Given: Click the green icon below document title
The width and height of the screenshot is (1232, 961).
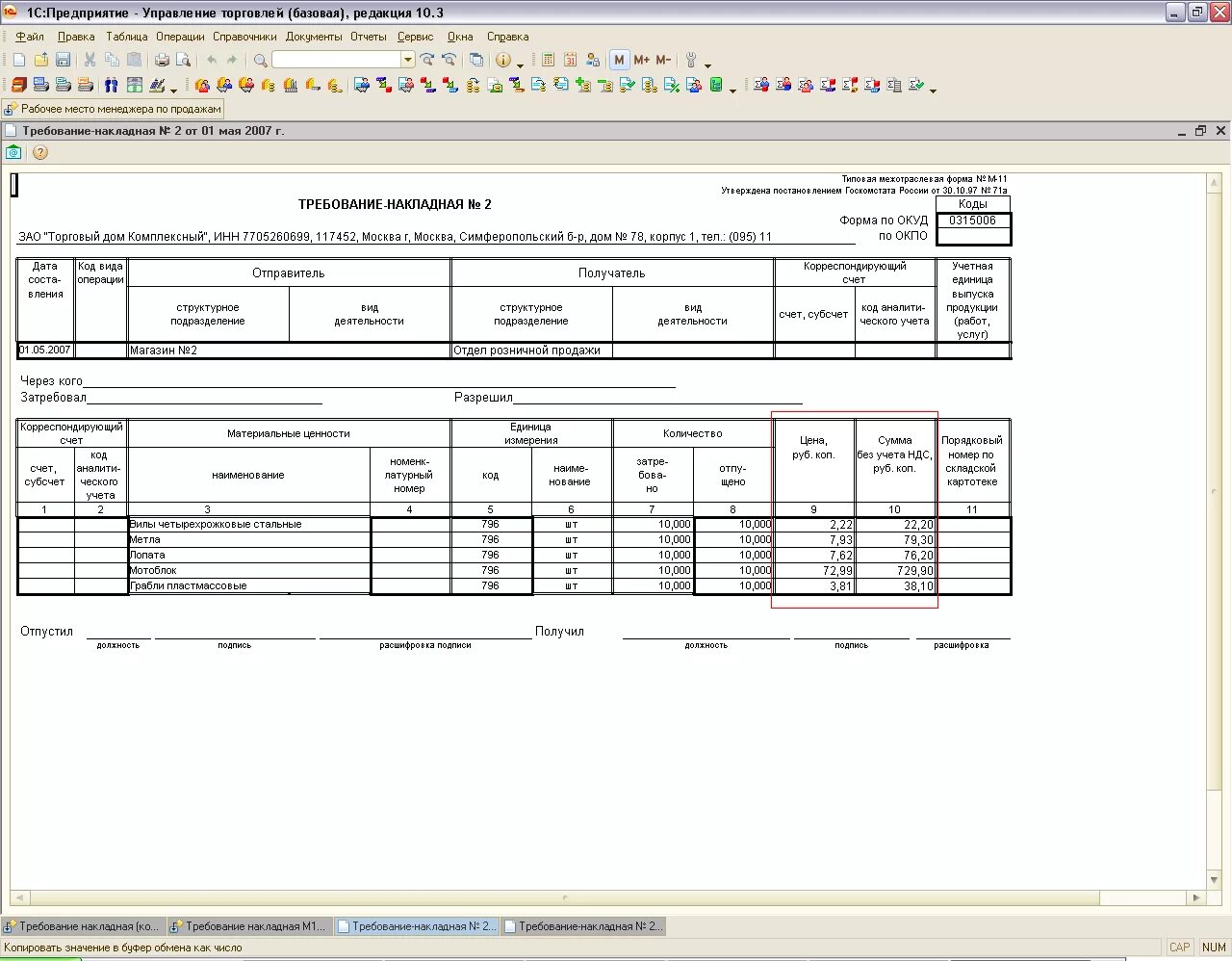Looking at the screenshot, I should [x=13, y=152].
